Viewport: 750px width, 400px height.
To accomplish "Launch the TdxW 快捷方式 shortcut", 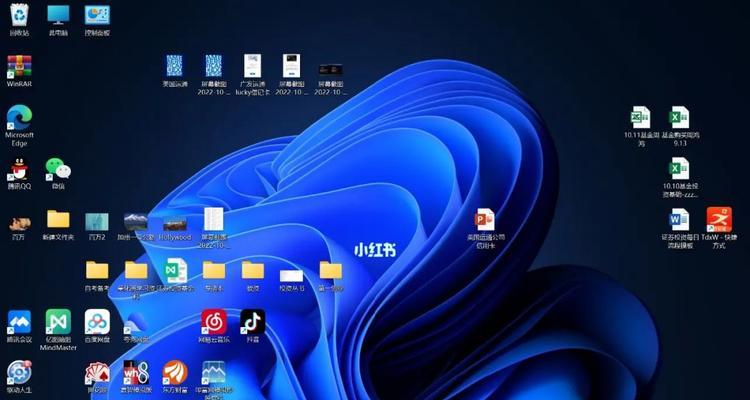I will [719, 220].
